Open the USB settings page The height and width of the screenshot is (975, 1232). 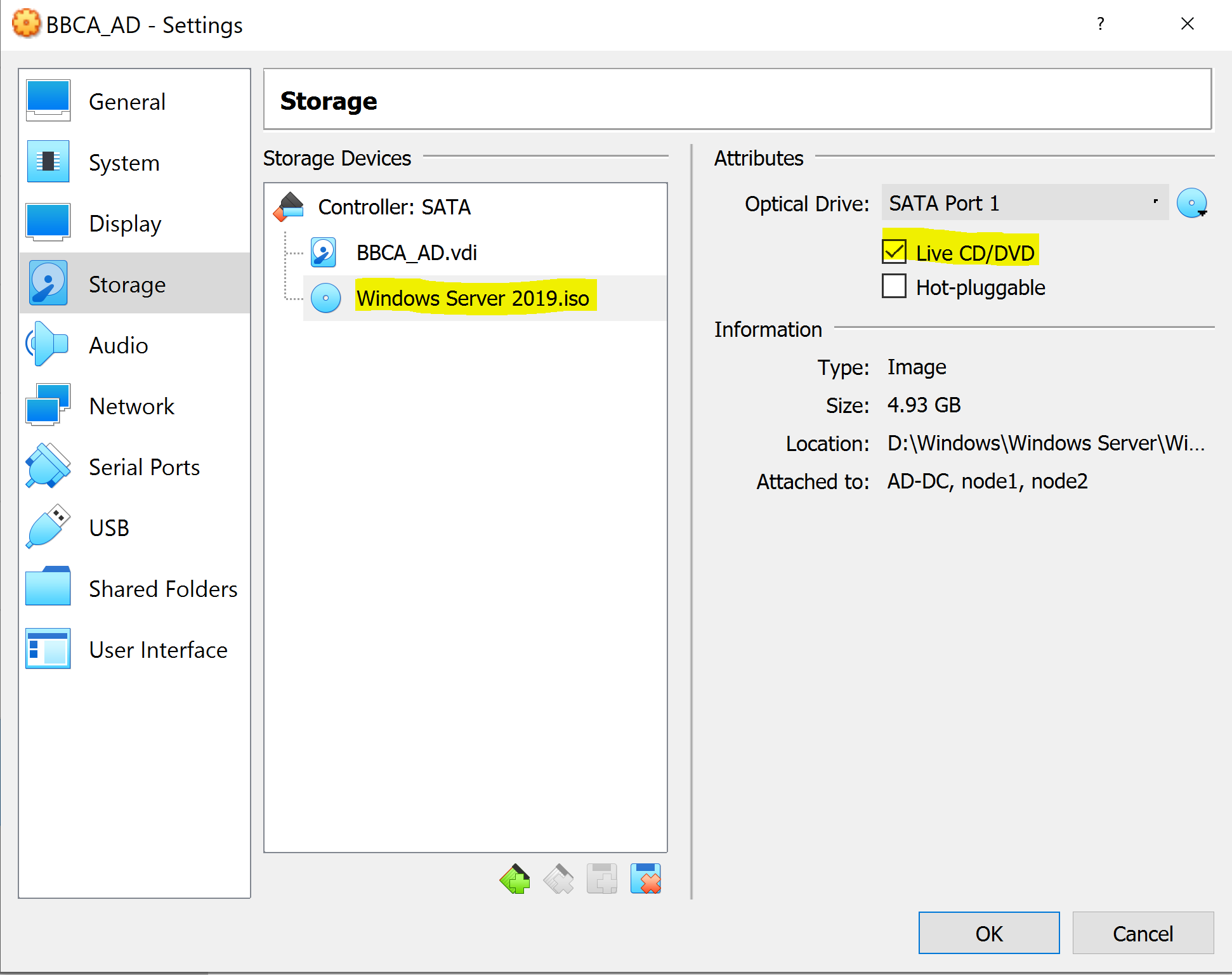pos(134,528)
